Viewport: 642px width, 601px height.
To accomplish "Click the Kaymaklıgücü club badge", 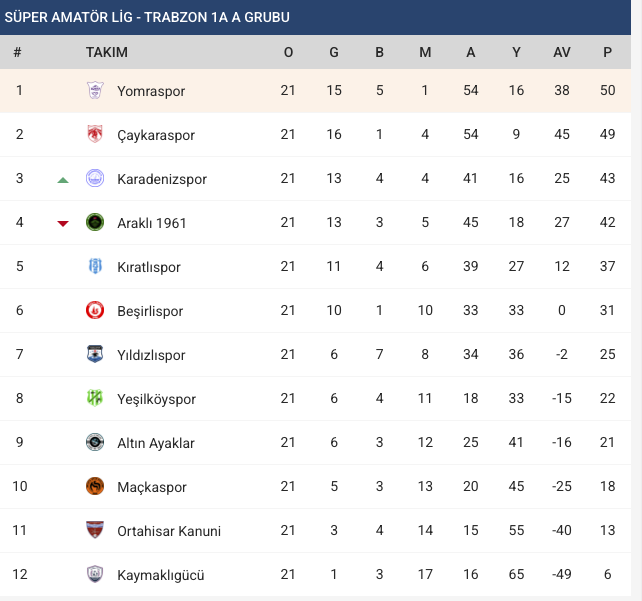I will tap(95, 574).
